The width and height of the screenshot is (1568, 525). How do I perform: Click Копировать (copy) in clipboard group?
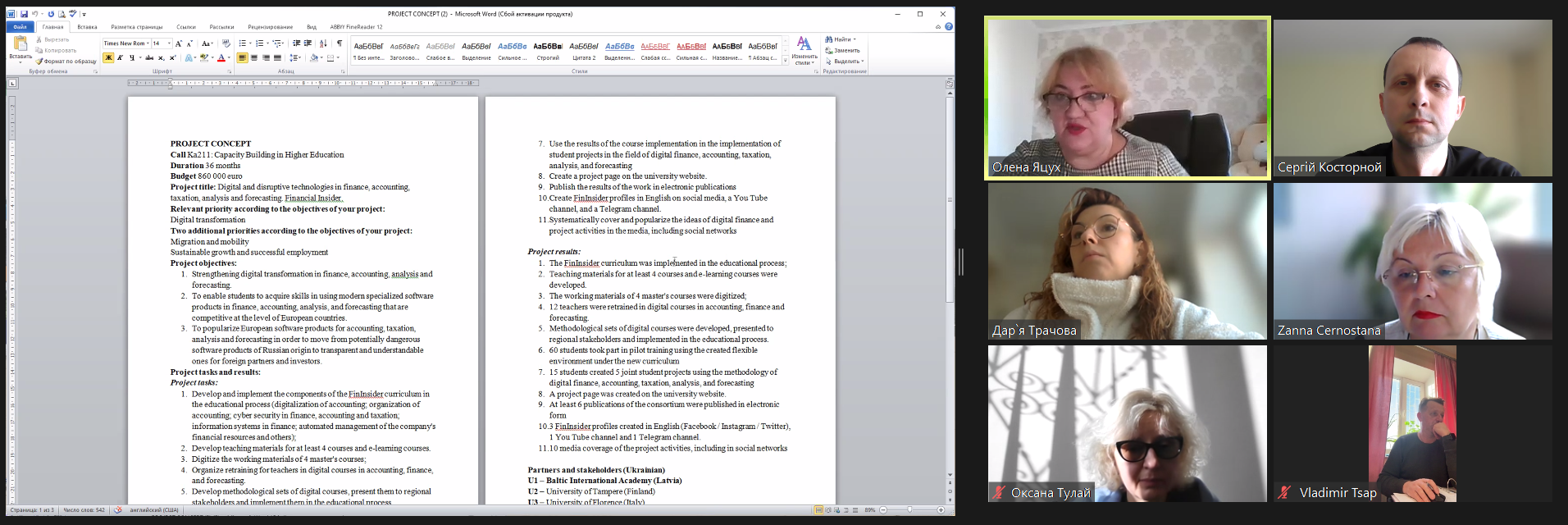[56, 50]
